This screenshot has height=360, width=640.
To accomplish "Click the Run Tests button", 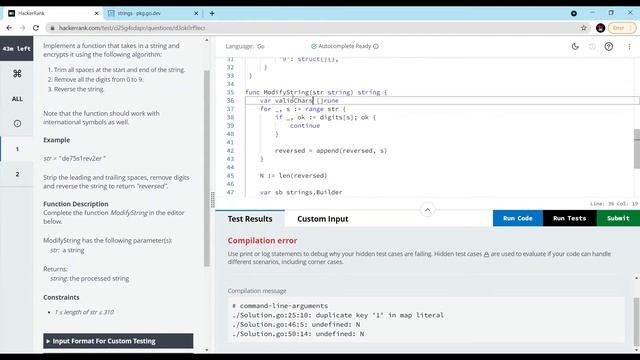I will coord(569,218).
